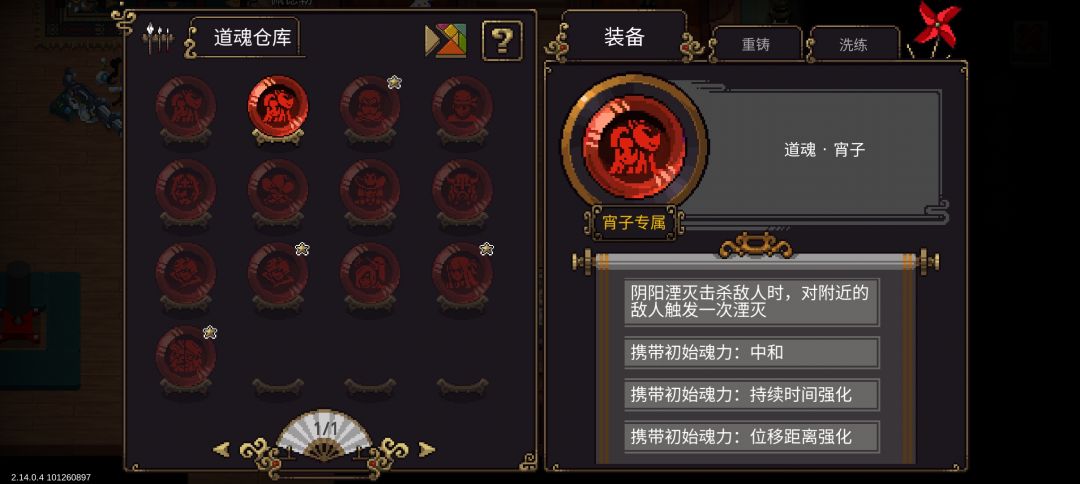Open the question mark help icon

pos(502,41)
